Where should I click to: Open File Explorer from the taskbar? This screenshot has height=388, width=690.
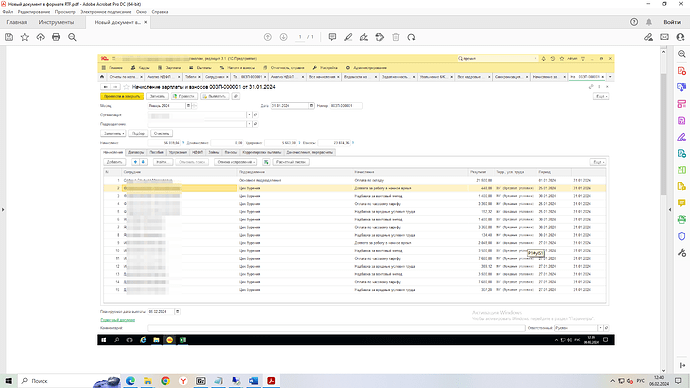click(148, 381)
